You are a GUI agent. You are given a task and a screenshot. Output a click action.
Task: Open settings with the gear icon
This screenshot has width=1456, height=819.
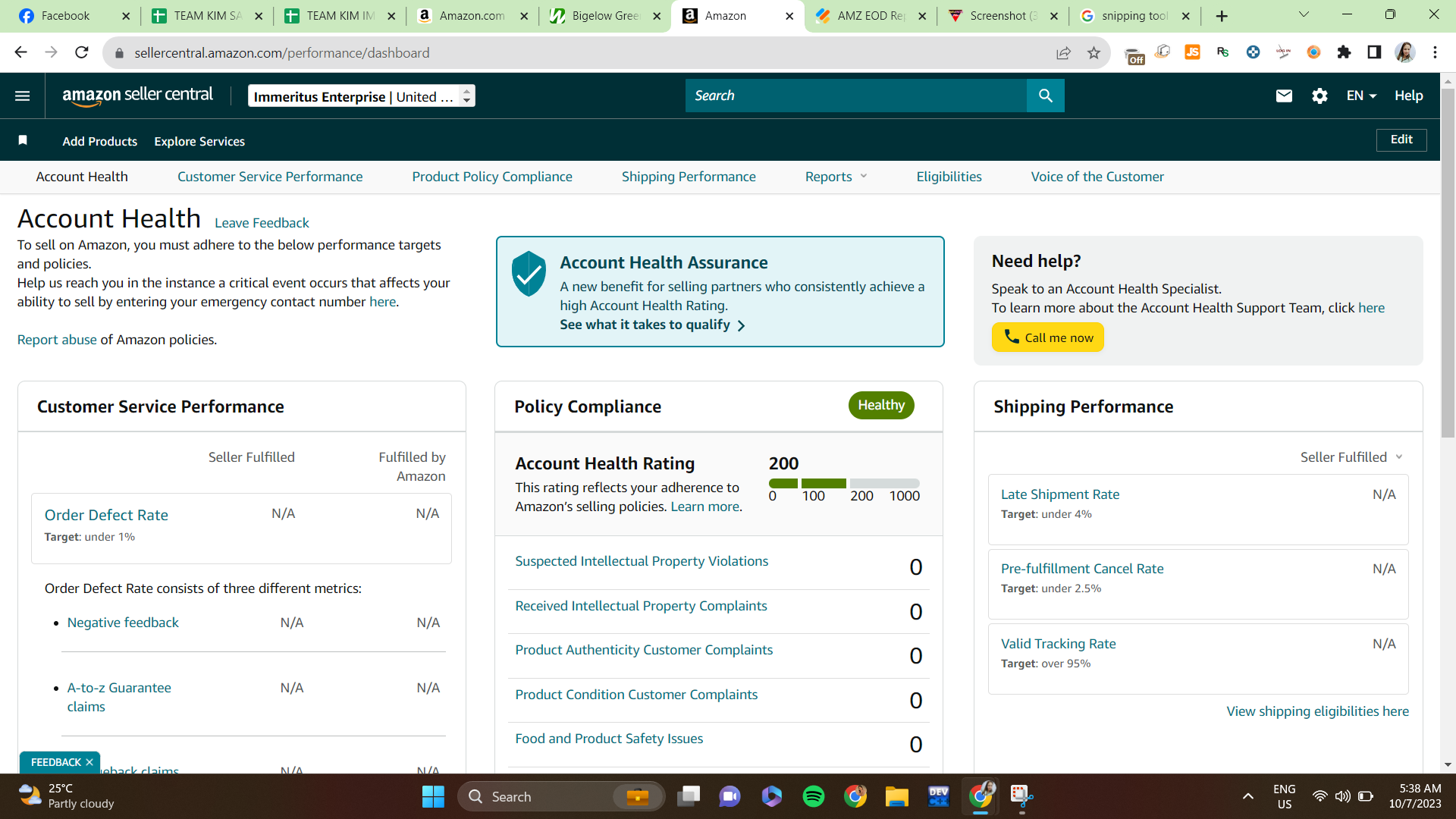tap(1319, 96)
